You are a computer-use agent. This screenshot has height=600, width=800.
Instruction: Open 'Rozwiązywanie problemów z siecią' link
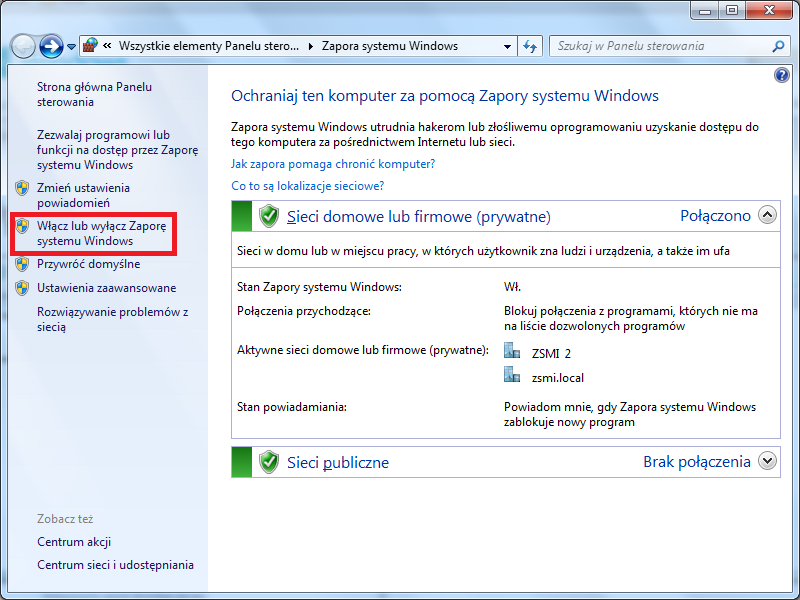coord(112,319)
